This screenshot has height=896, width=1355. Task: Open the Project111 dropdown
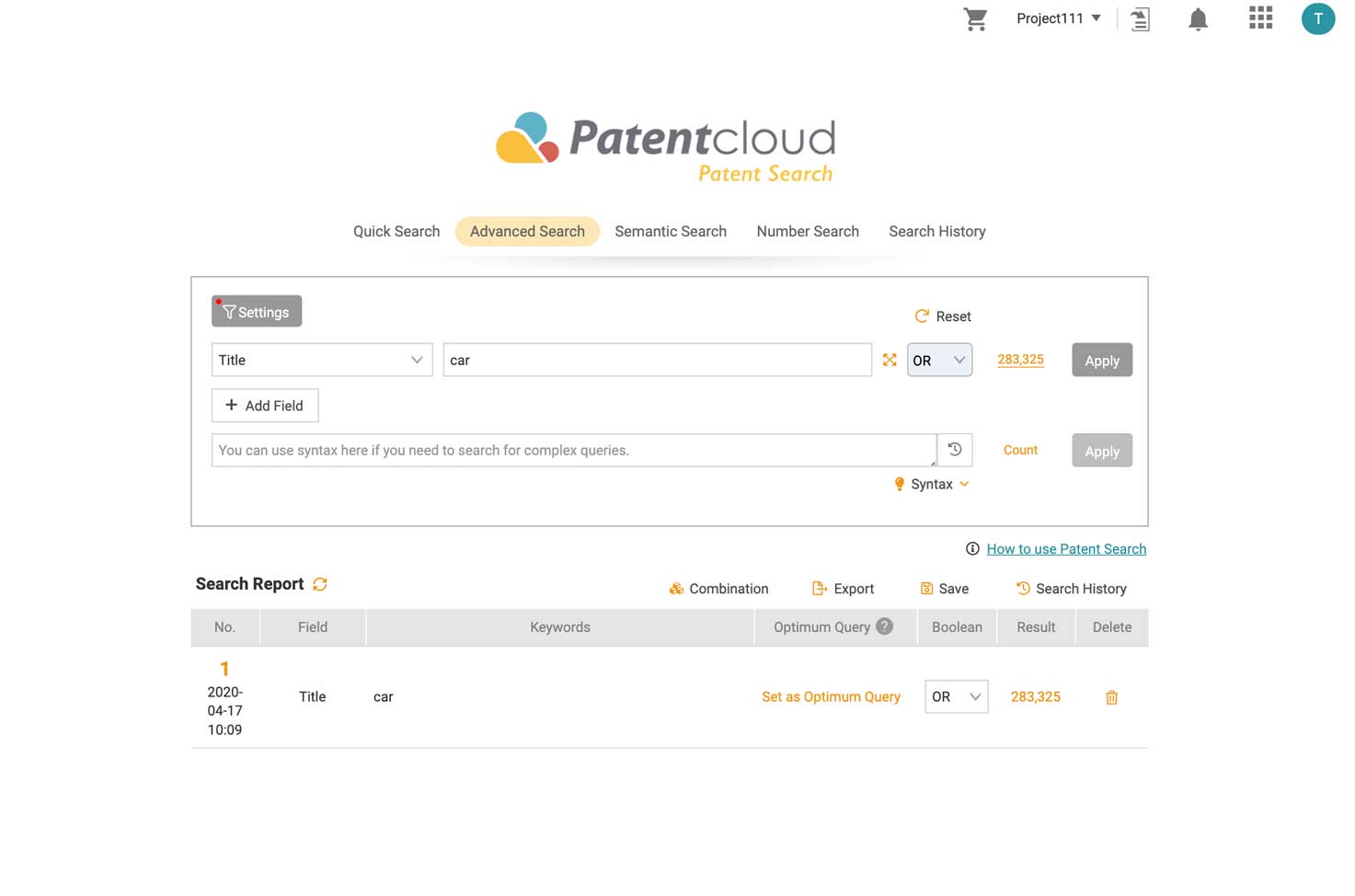(1058, 18)
